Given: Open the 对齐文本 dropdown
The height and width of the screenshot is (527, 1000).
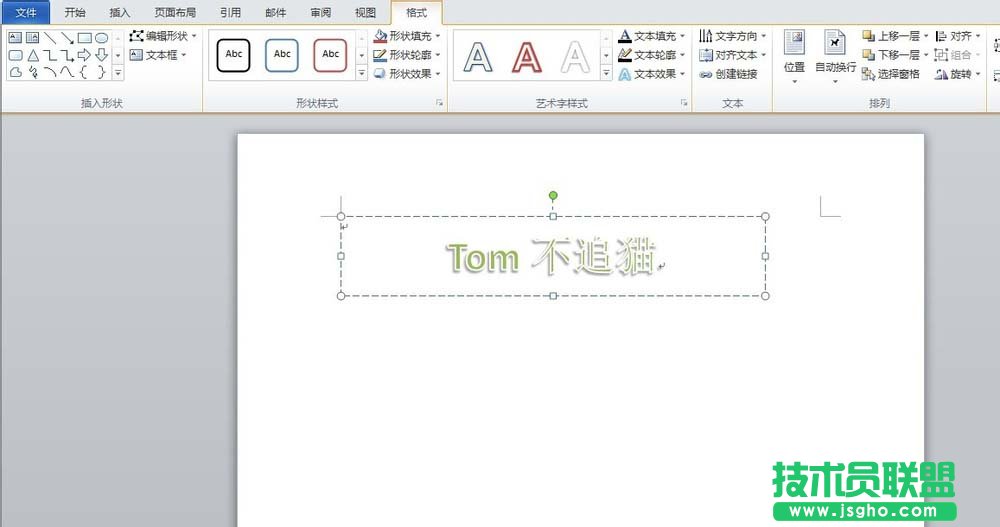Looking at the screenshot, I should point(733,55).
